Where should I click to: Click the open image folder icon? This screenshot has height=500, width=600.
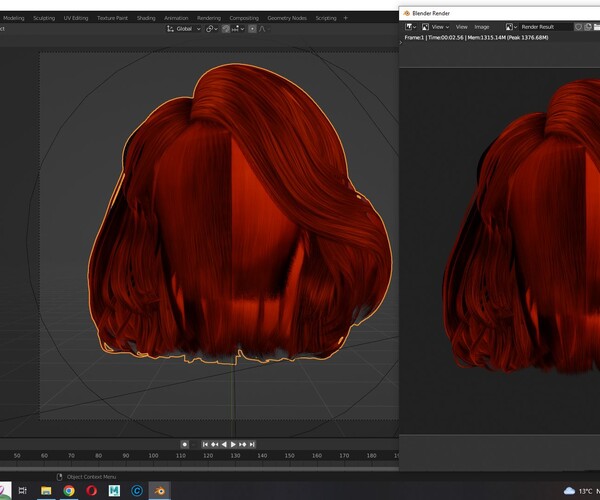tap(597, 27)
